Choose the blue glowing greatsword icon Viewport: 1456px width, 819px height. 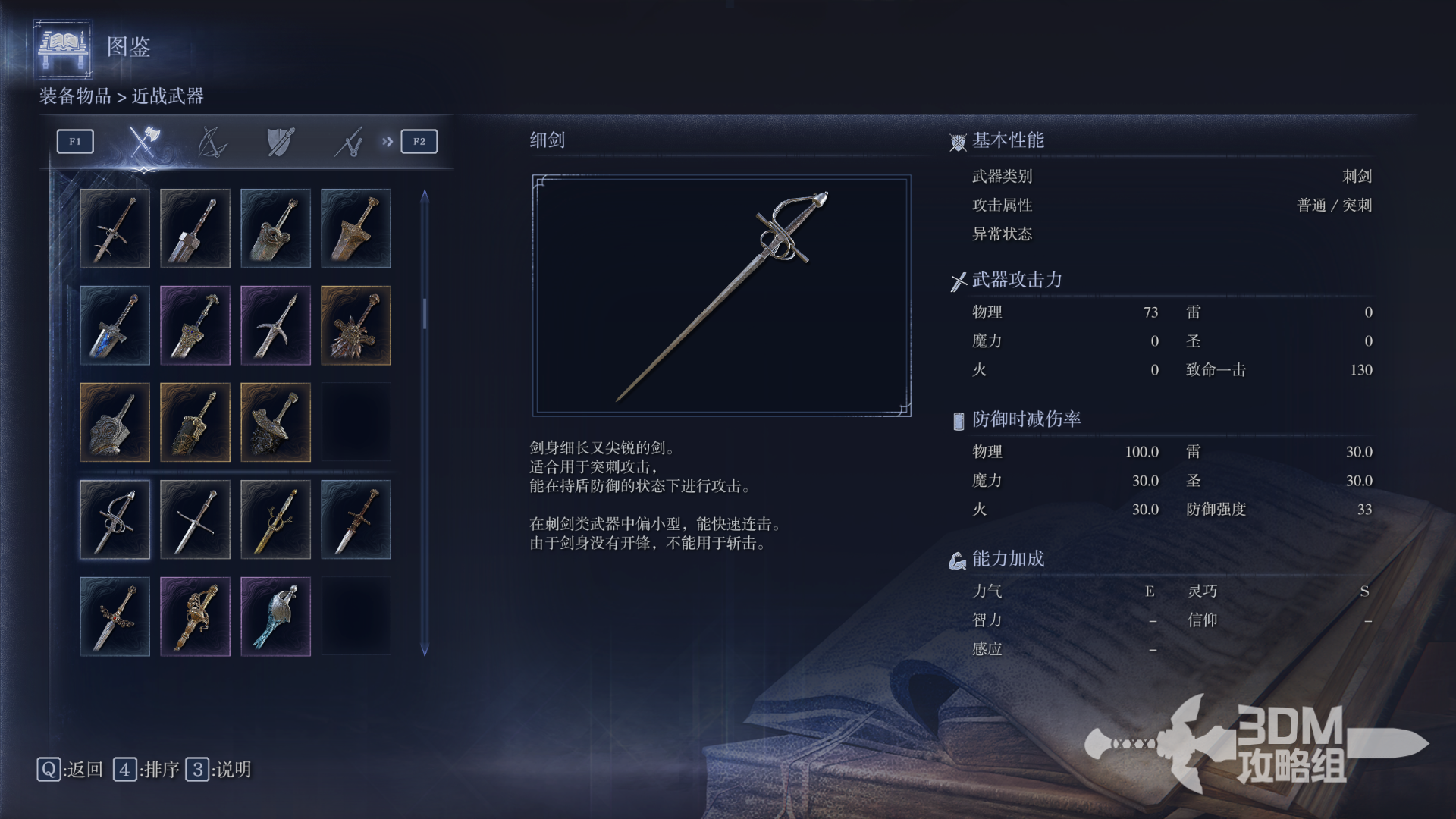(115, 325)
